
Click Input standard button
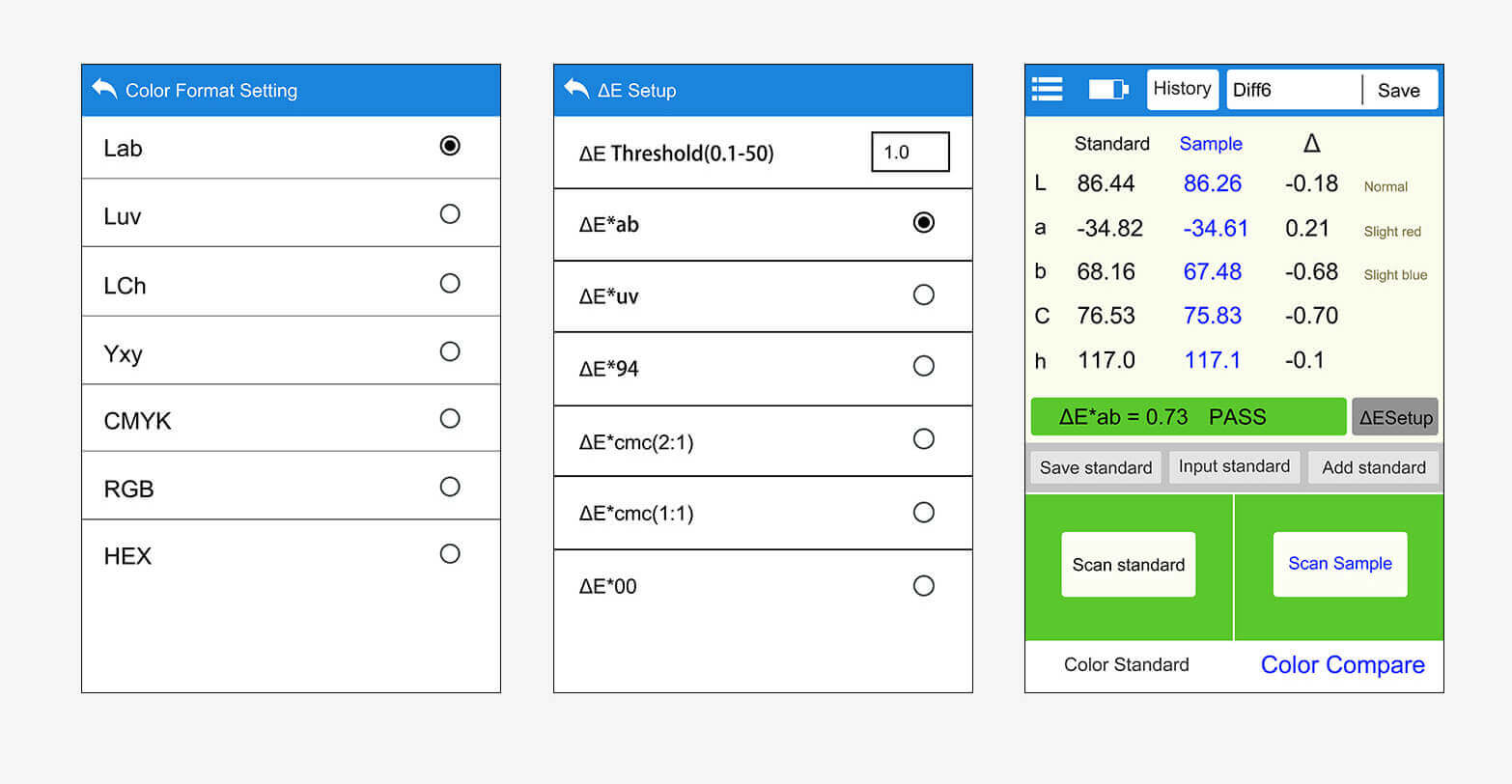[1234, 466]
